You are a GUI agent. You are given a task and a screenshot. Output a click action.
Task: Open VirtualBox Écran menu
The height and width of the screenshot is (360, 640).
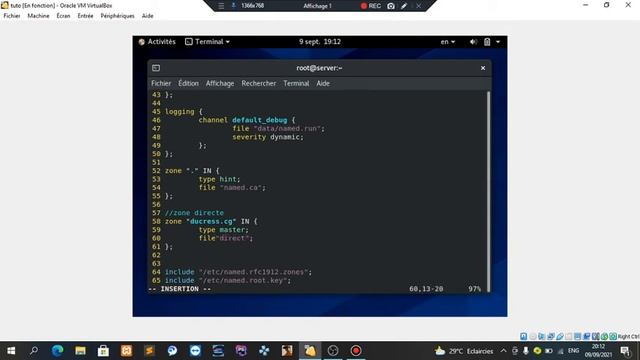click(63, 16)
